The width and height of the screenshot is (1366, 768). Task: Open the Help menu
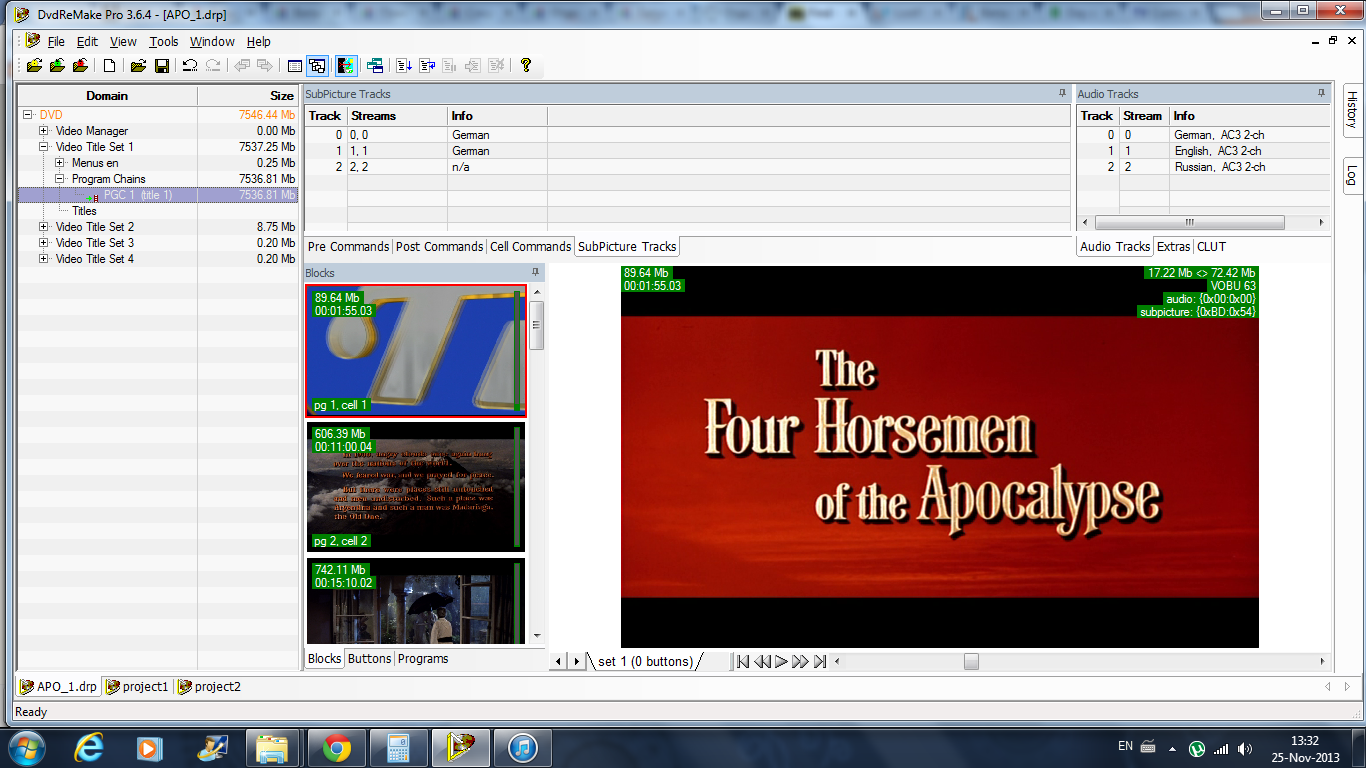click(259, 41)
